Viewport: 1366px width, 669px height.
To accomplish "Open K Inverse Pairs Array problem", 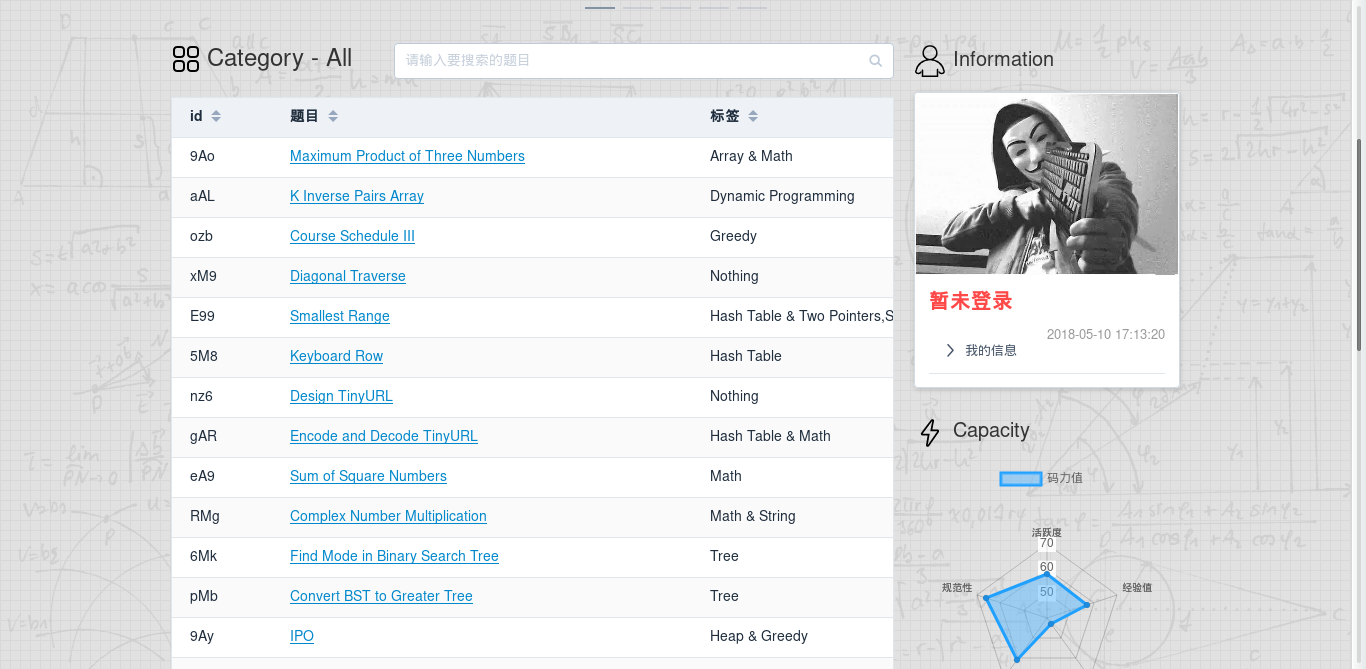I will [x=357, y=196].
